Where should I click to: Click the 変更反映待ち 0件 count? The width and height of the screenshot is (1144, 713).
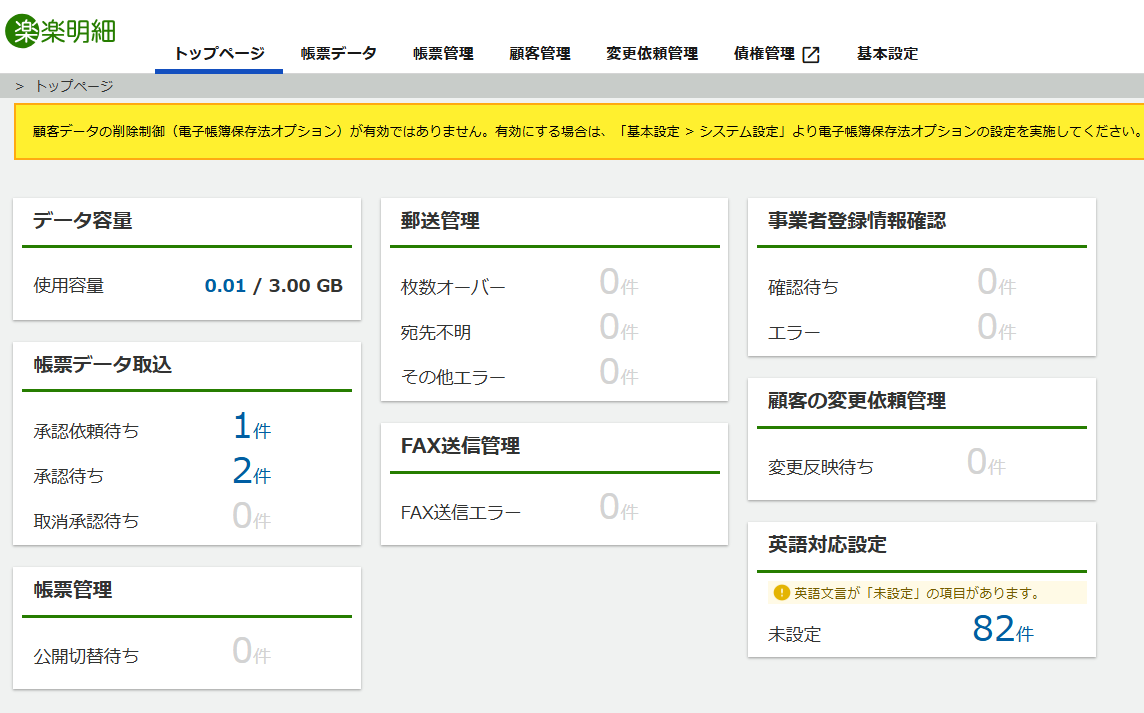[x=986, y=463]
